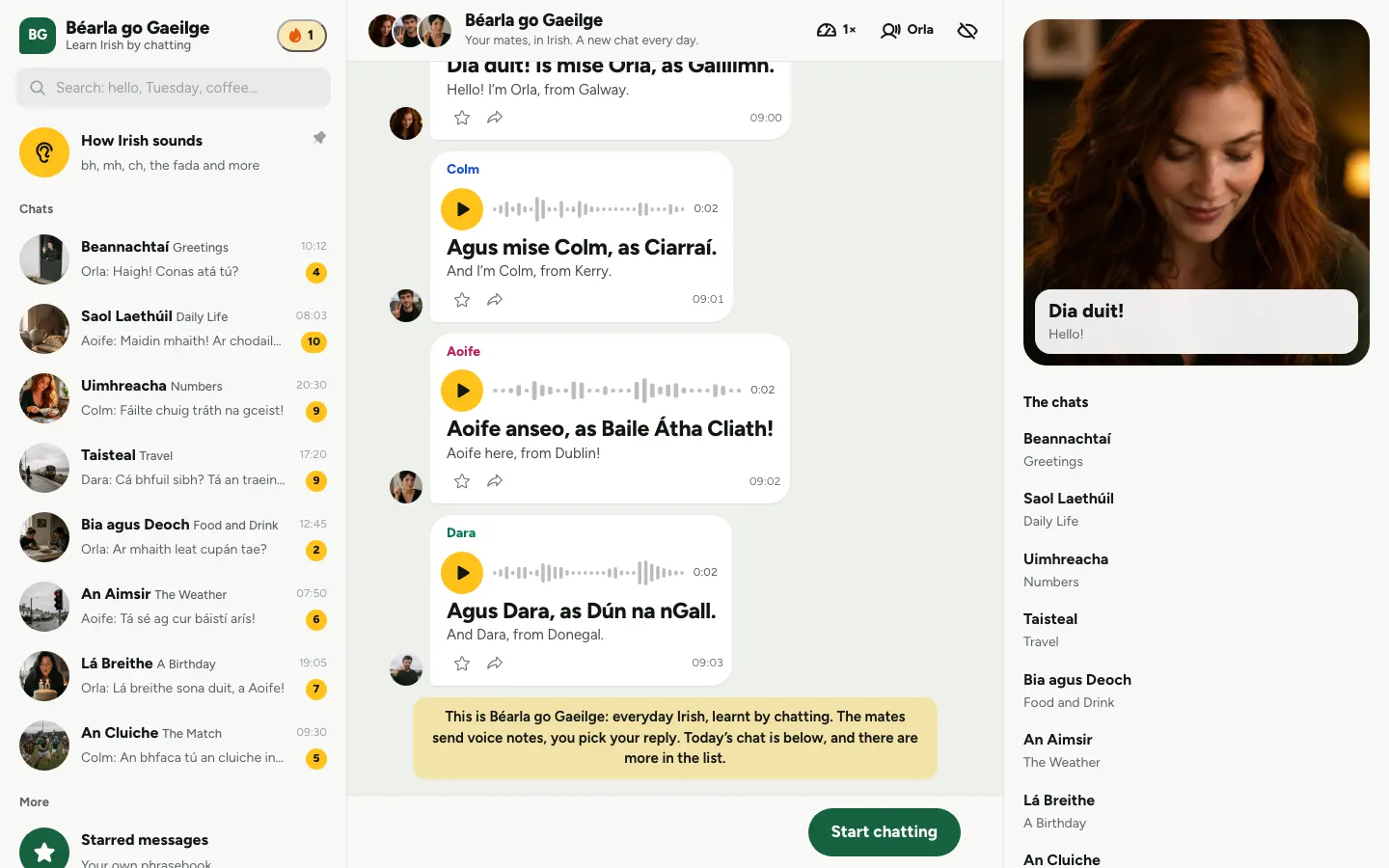Open the Orla voice selector
1389x868 pixels.
point(907,30)
